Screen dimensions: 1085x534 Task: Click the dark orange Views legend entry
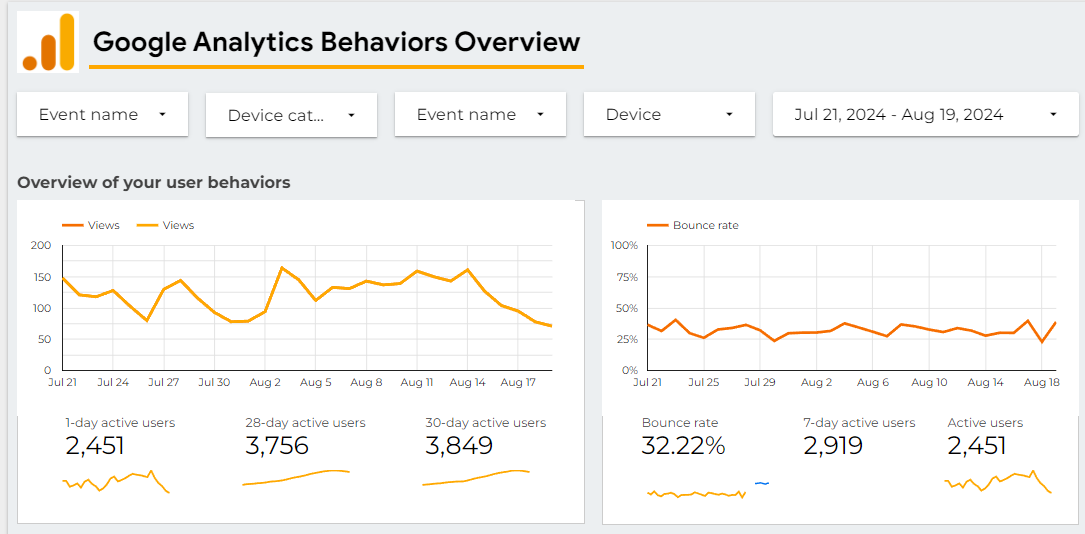point(91,225)
